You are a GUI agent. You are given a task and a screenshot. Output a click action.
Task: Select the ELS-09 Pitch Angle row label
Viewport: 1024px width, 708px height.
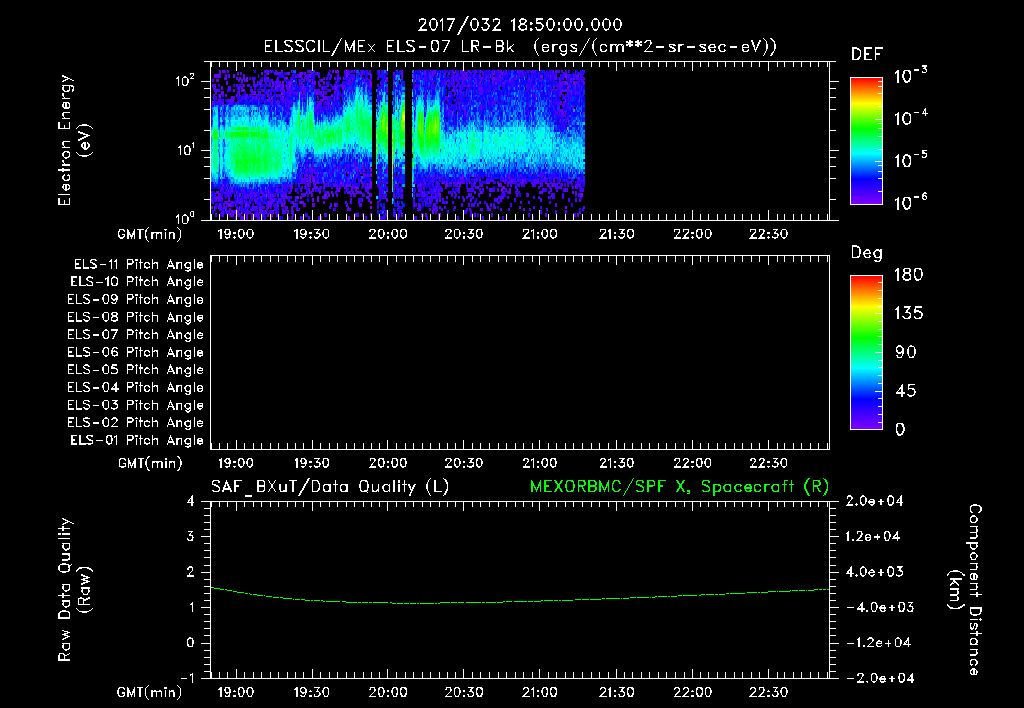[x=135, y=300]
